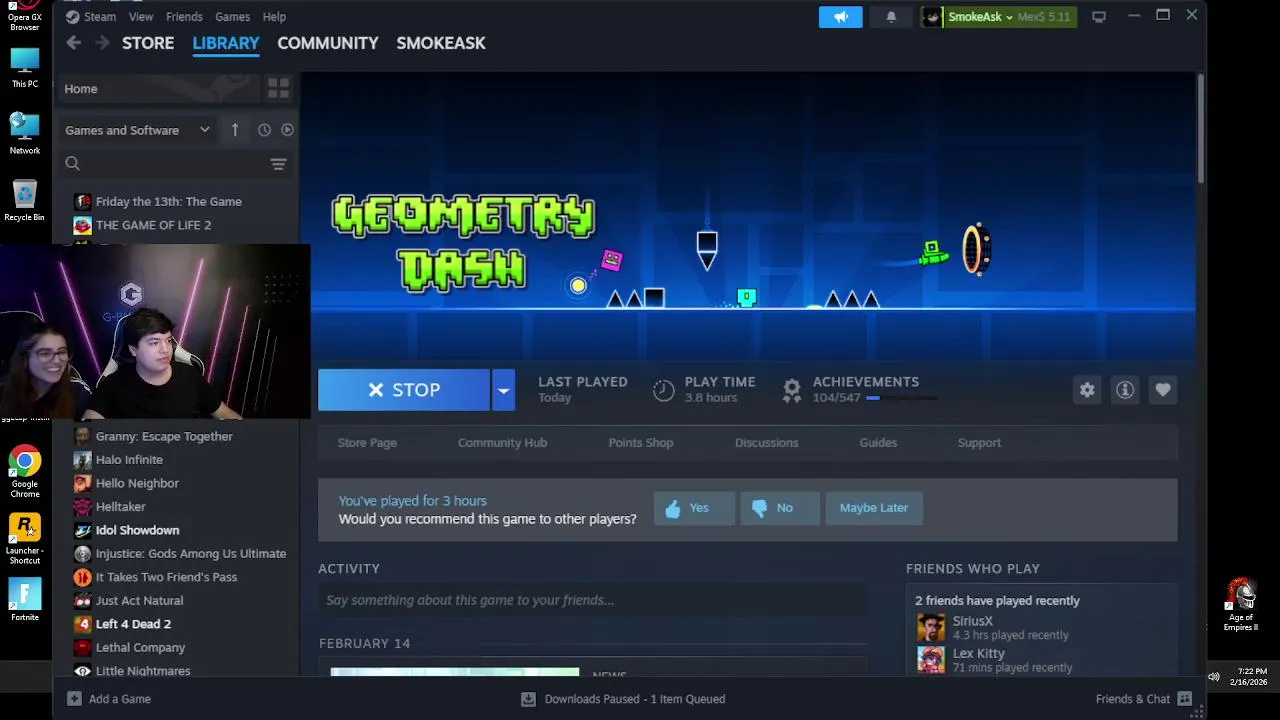
Task: Open Recycle Bin on desktop
Action: pos(25,200)
